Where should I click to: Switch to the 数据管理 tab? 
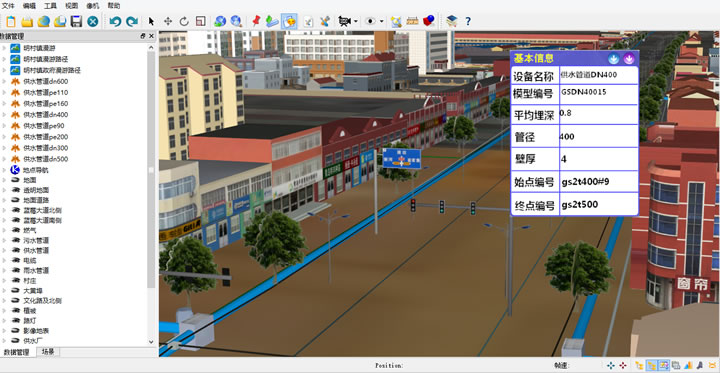[18, 352]
